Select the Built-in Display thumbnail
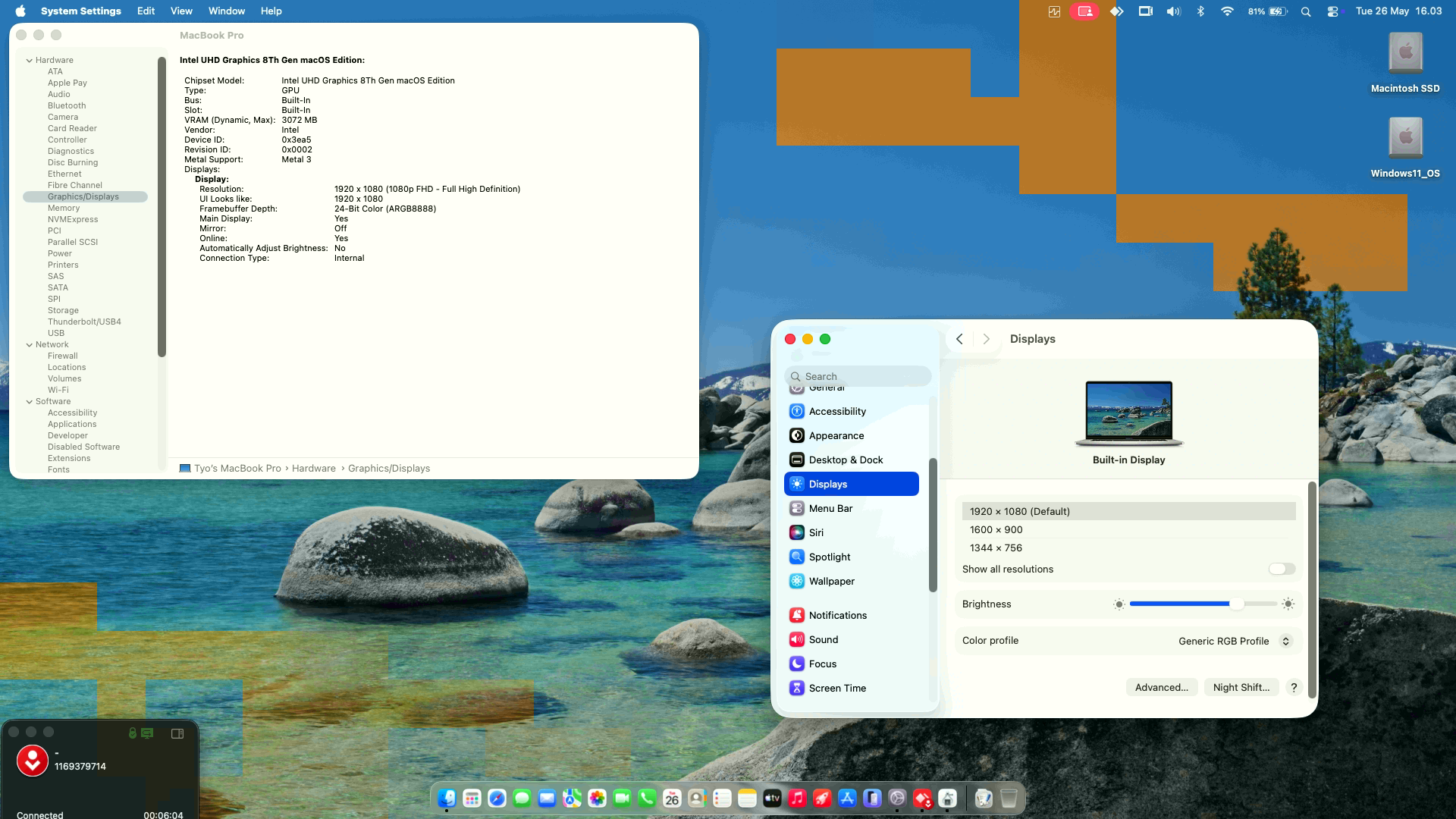This screenshot has height=819, width=1456. click(1128, 413)
